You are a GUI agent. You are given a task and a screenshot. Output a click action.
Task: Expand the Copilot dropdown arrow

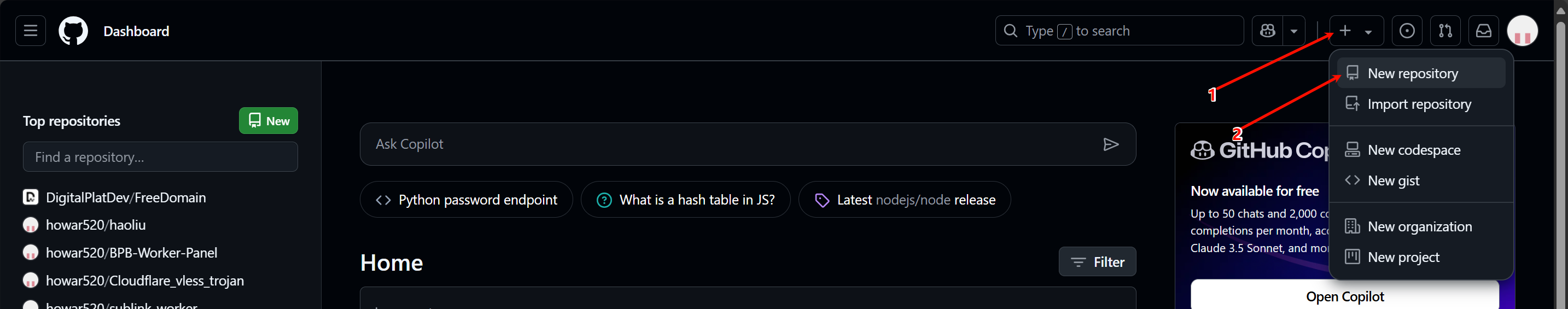coord(1294,31)
